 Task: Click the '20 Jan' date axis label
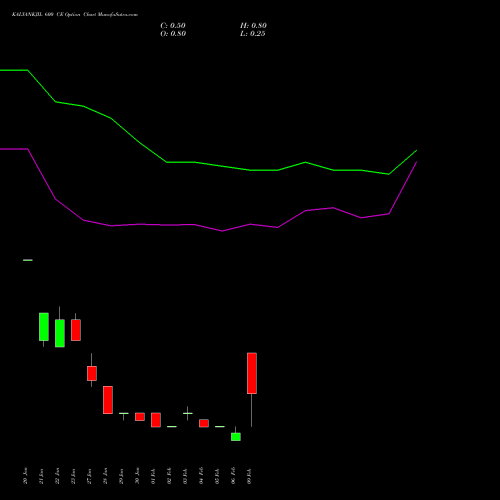pyautogui.click(x=25, y=476)
